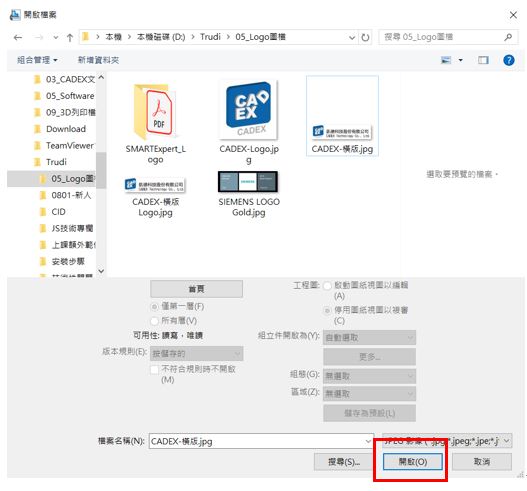This screenshot has width=527, height=491.
Task: Click the 首頁 button
Action: click(196, 289)
